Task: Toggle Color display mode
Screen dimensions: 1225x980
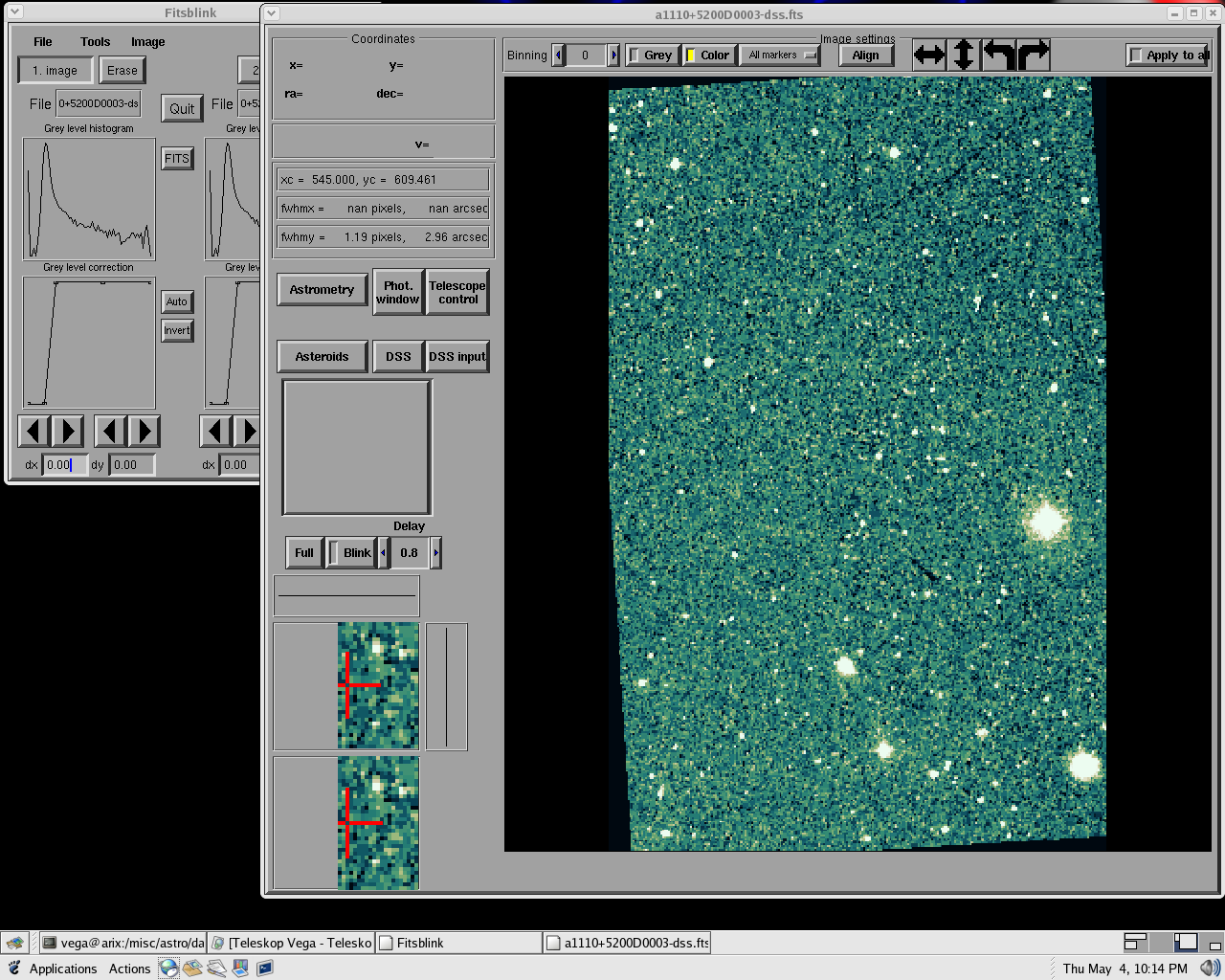Action: coord(708,56)
